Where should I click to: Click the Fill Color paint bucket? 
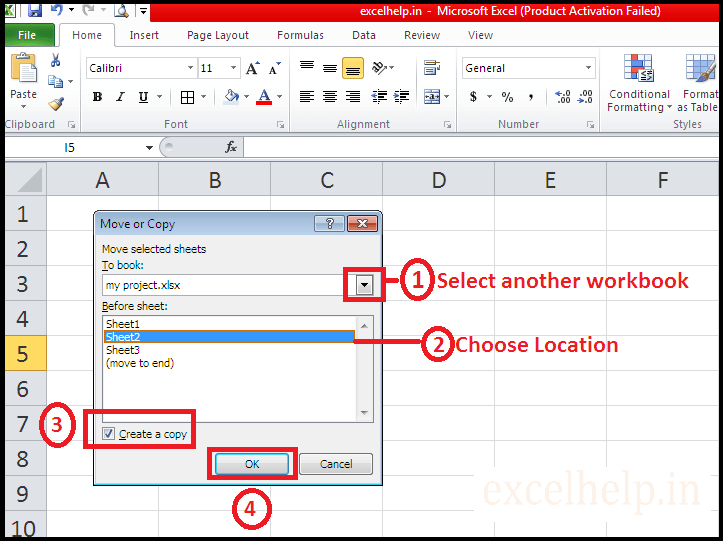pyautogui.click(x=231, y=96)
